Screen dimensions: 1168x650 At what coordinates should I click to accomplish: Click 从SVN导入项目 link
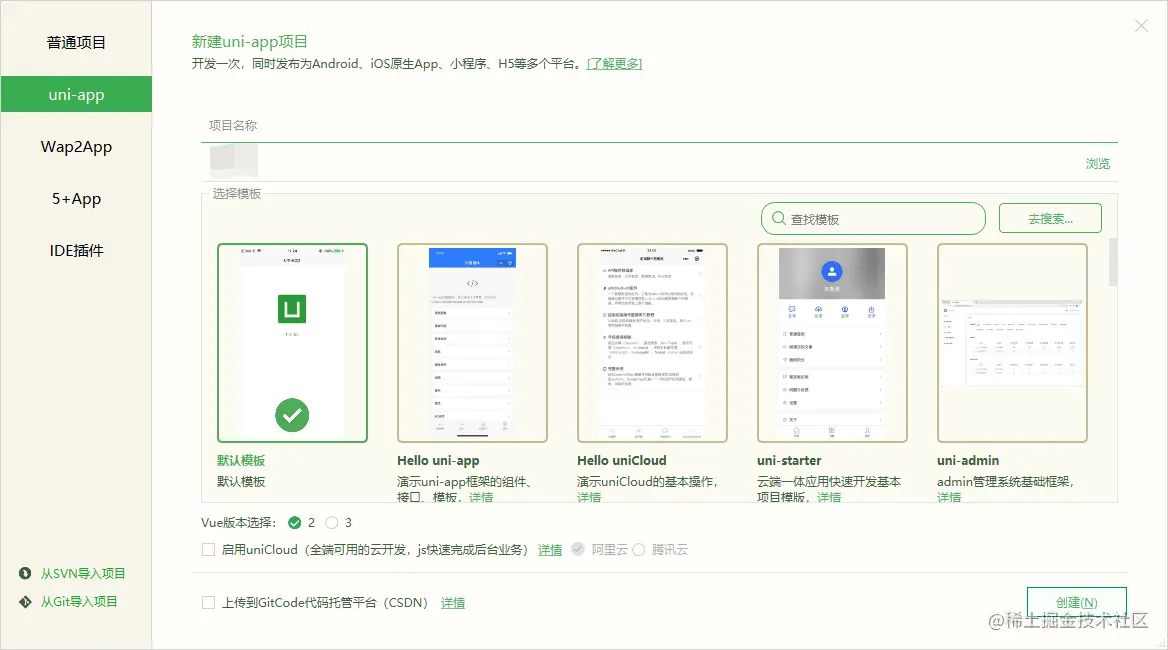pos(83,573)
